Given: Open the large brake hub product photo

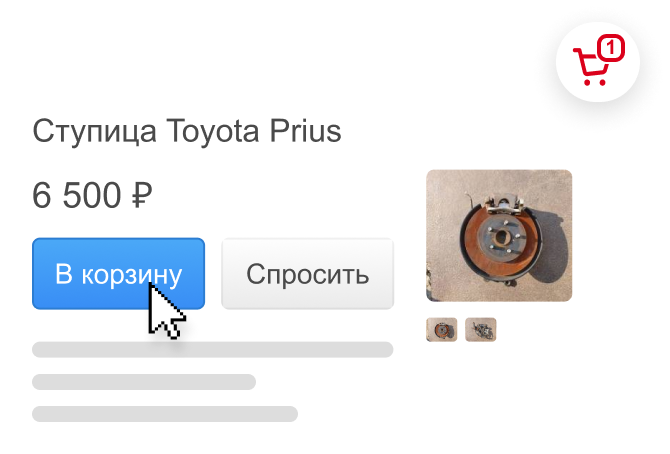Looking at the screenshot, I should click(x=499, y=236).
